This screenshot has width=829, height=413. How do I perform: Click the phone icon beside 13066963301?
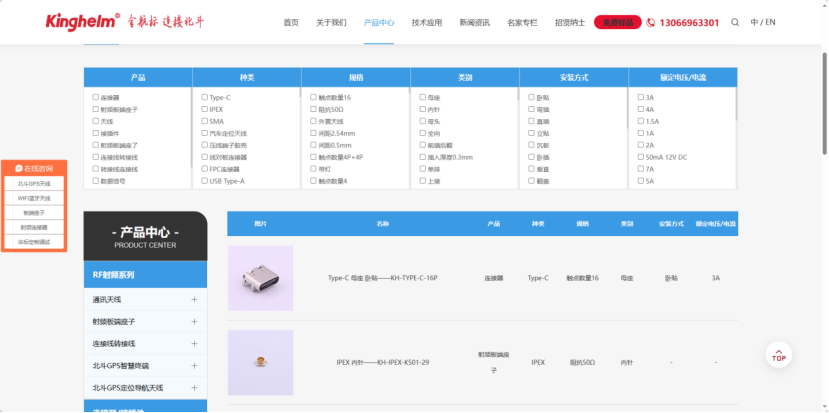point(651,23)
